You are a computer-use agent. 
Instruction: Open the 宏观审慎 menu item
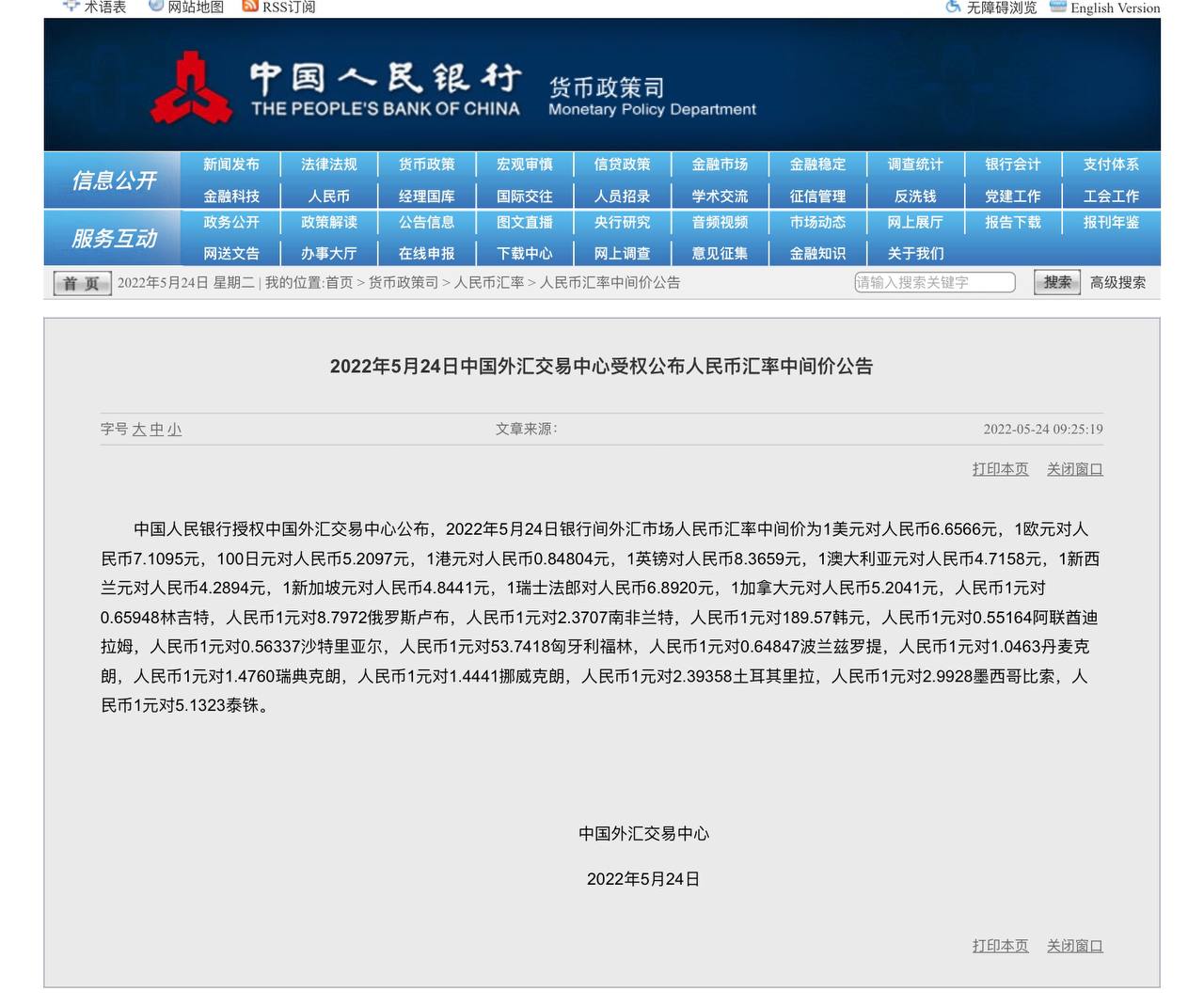524,165
